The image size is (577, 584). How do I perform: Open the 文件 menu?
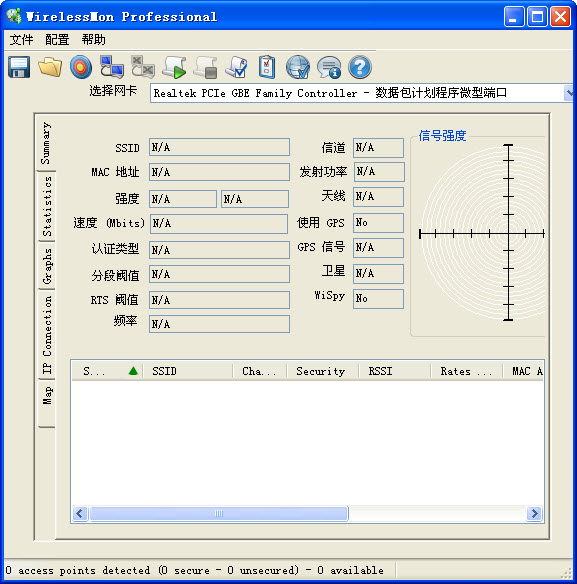tap(21, 39)
